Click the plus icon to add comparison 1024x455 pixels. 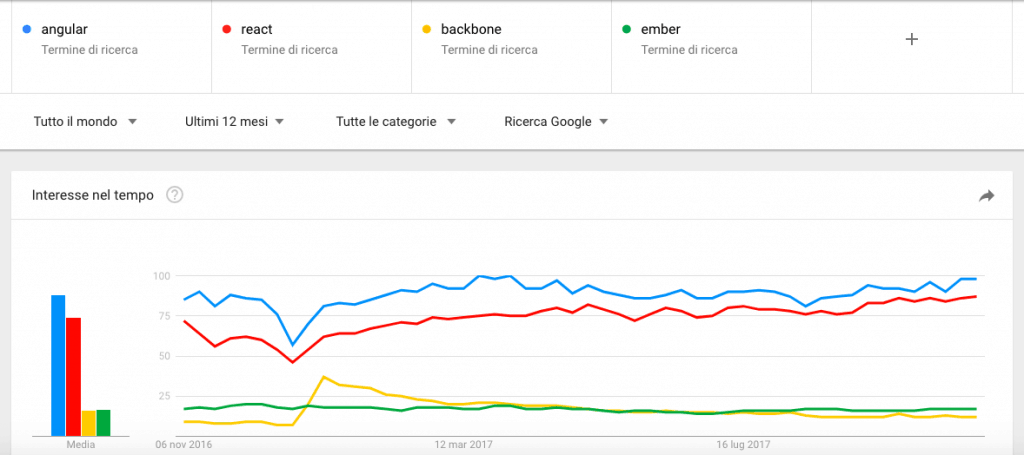coord(911,40)
